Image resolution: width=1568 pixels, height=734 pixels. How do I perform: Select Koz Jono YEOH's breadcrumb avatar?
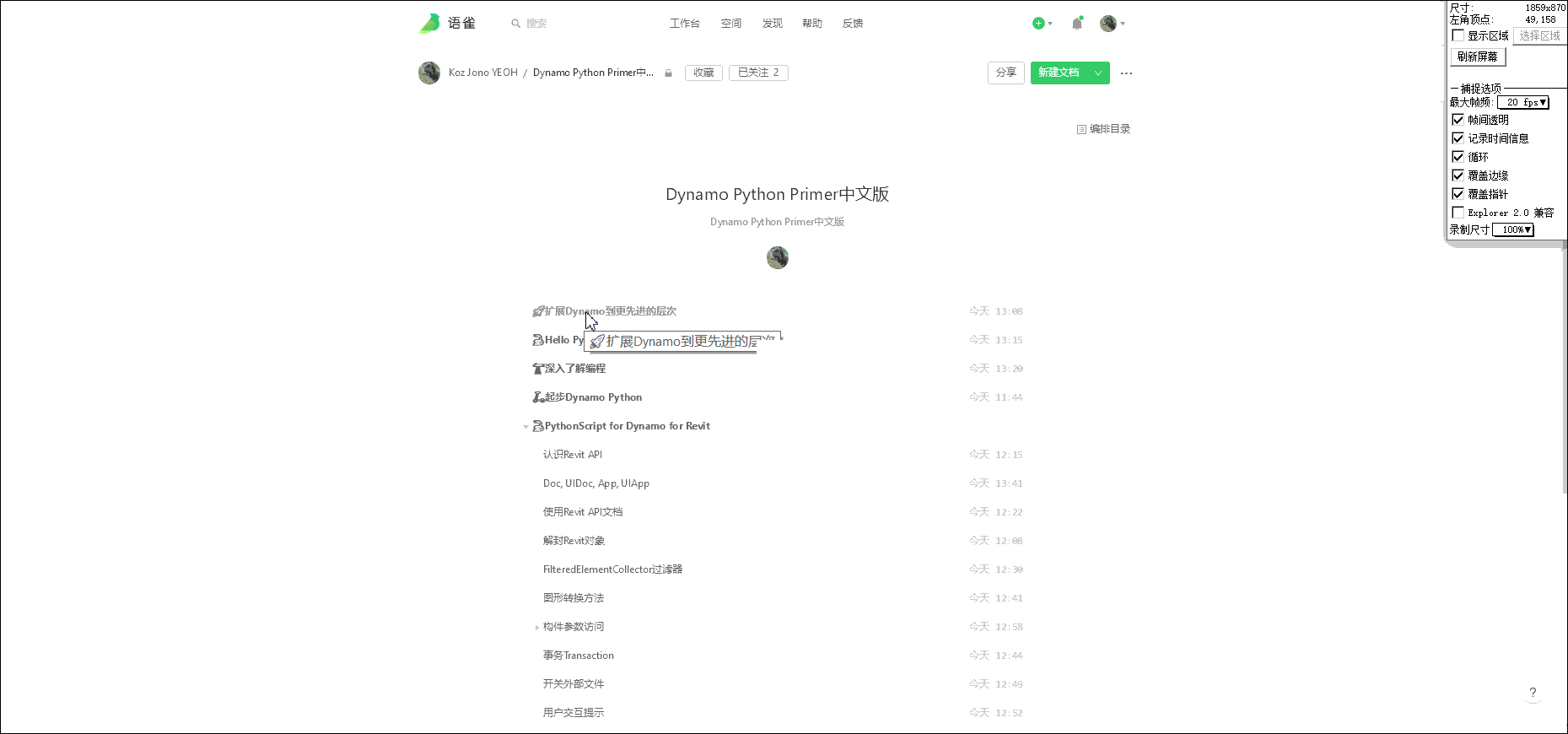429,73
